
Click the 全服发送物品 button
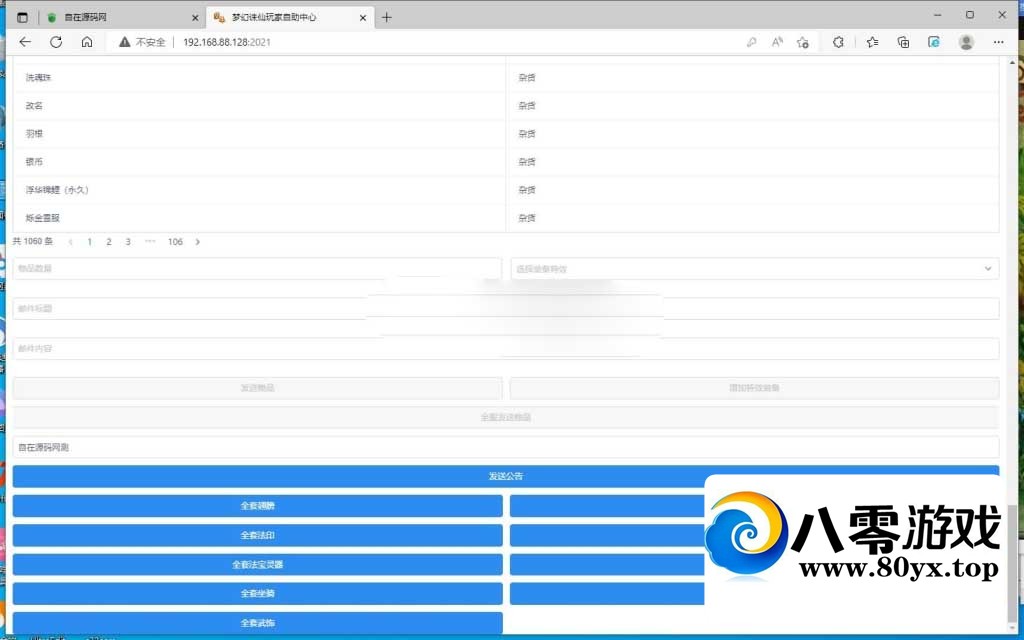click(505, 417)
